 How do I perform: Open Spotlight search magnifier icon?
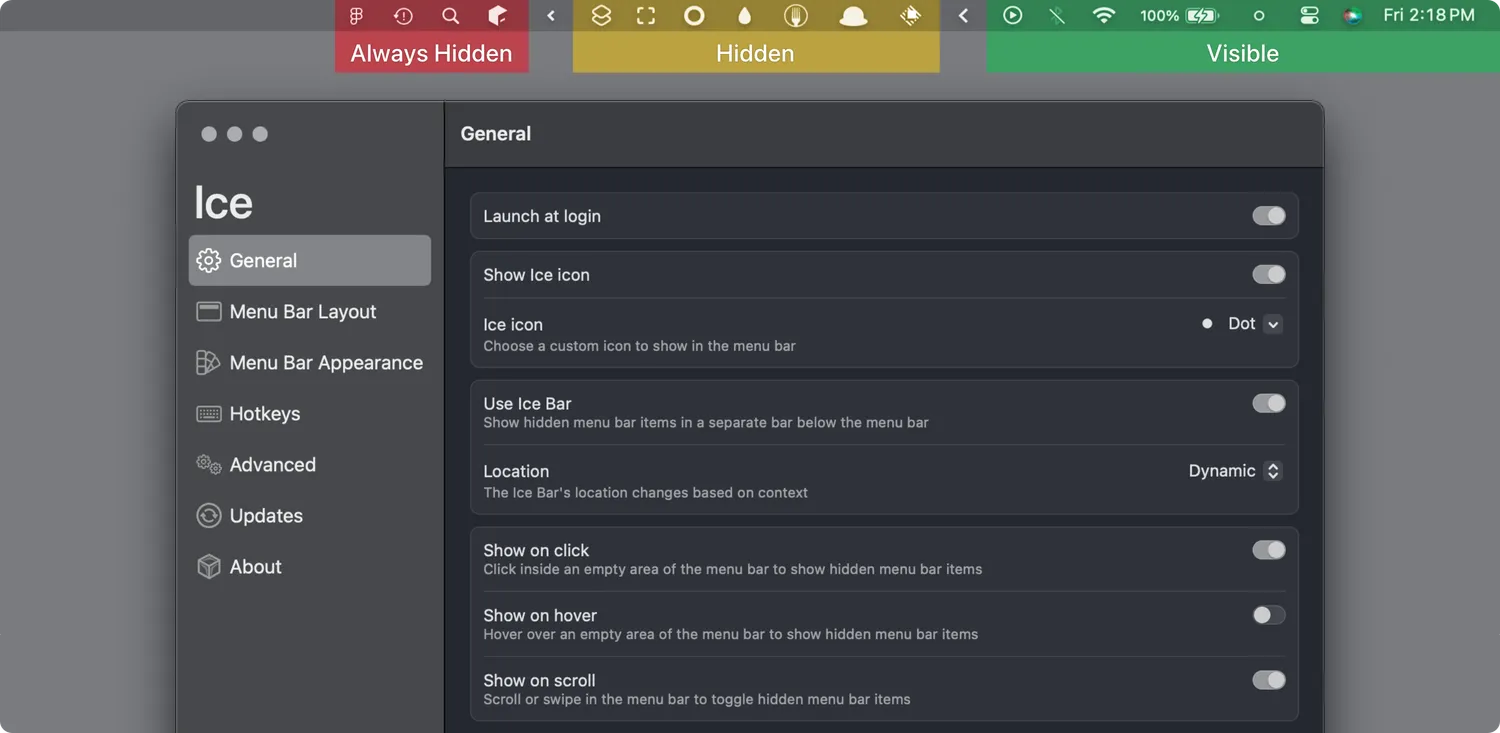450,16
